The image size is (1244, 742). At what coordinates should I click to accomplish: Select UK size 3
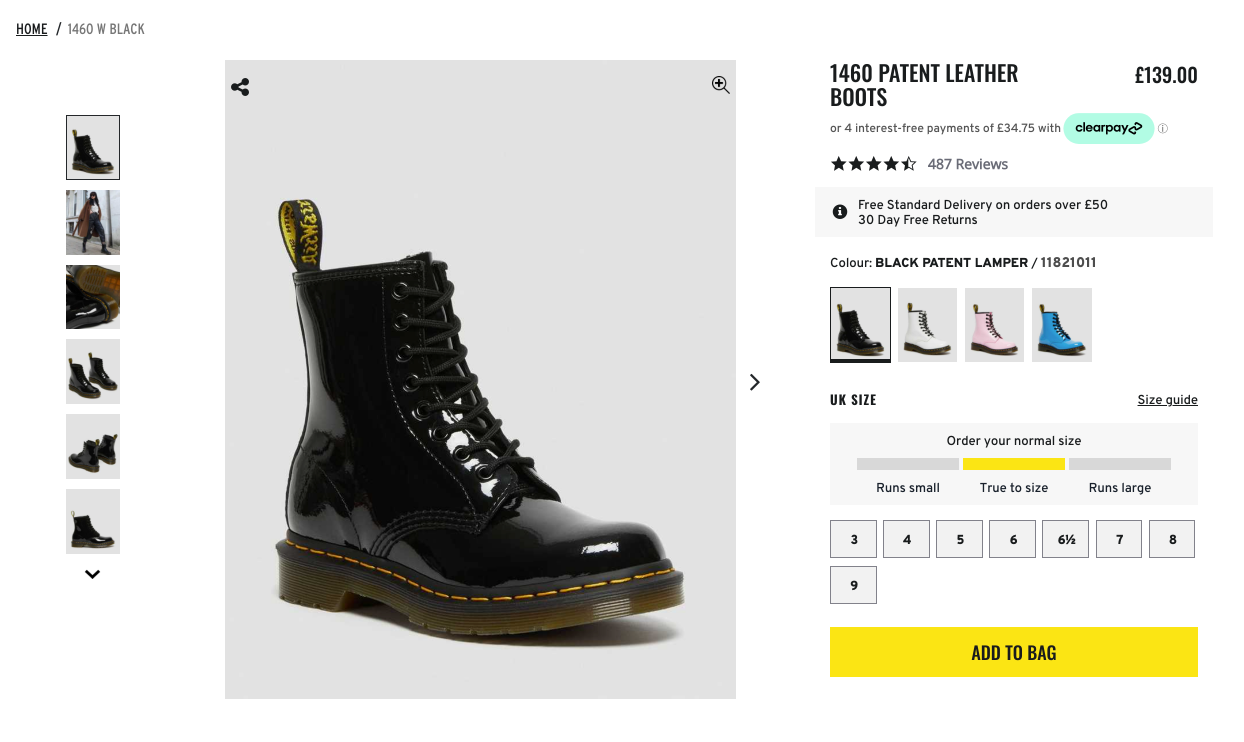pos(854,539)
